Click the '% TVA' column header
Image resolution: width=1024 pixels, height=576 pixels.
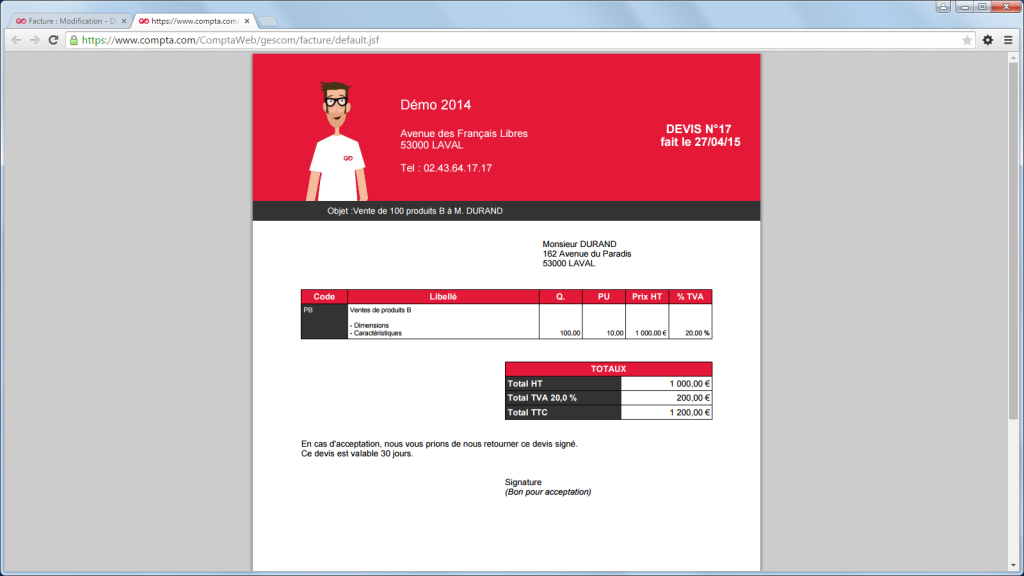click(690, 296)
